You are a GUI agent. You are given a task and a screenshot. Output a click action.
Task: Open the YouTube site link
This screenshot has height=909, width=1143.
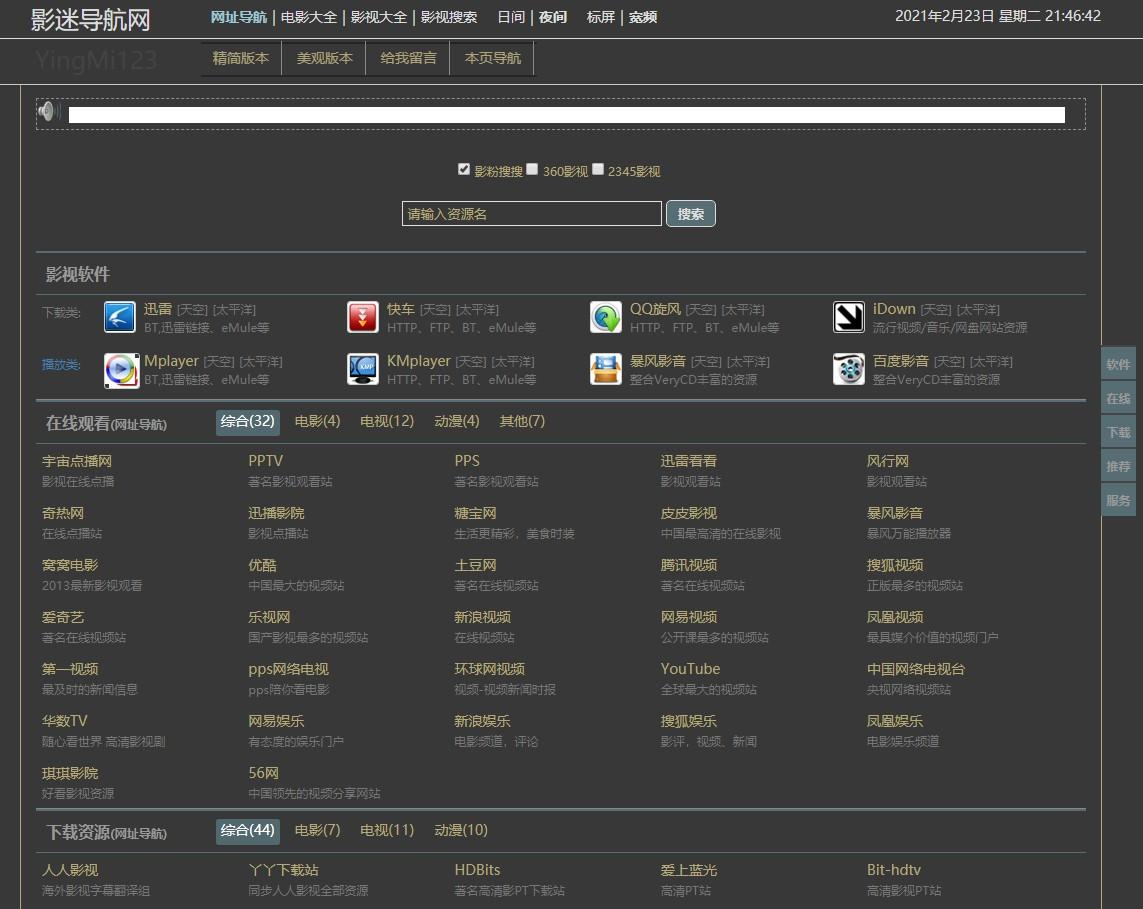[x=690, y=669]
